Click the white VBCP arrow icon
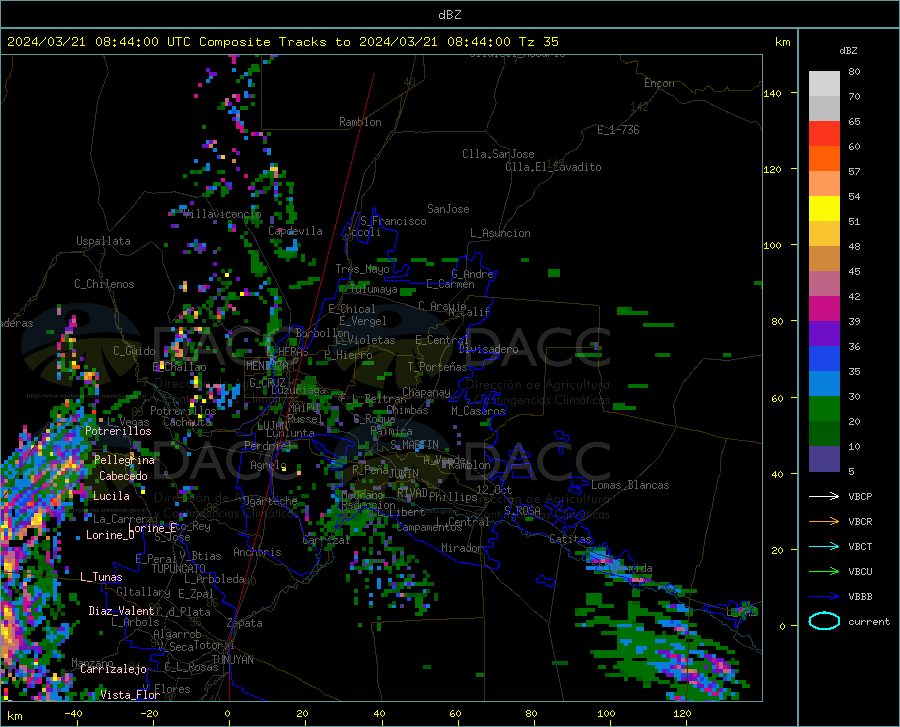Viewport: 900px width, 727px height. (824, 496)
